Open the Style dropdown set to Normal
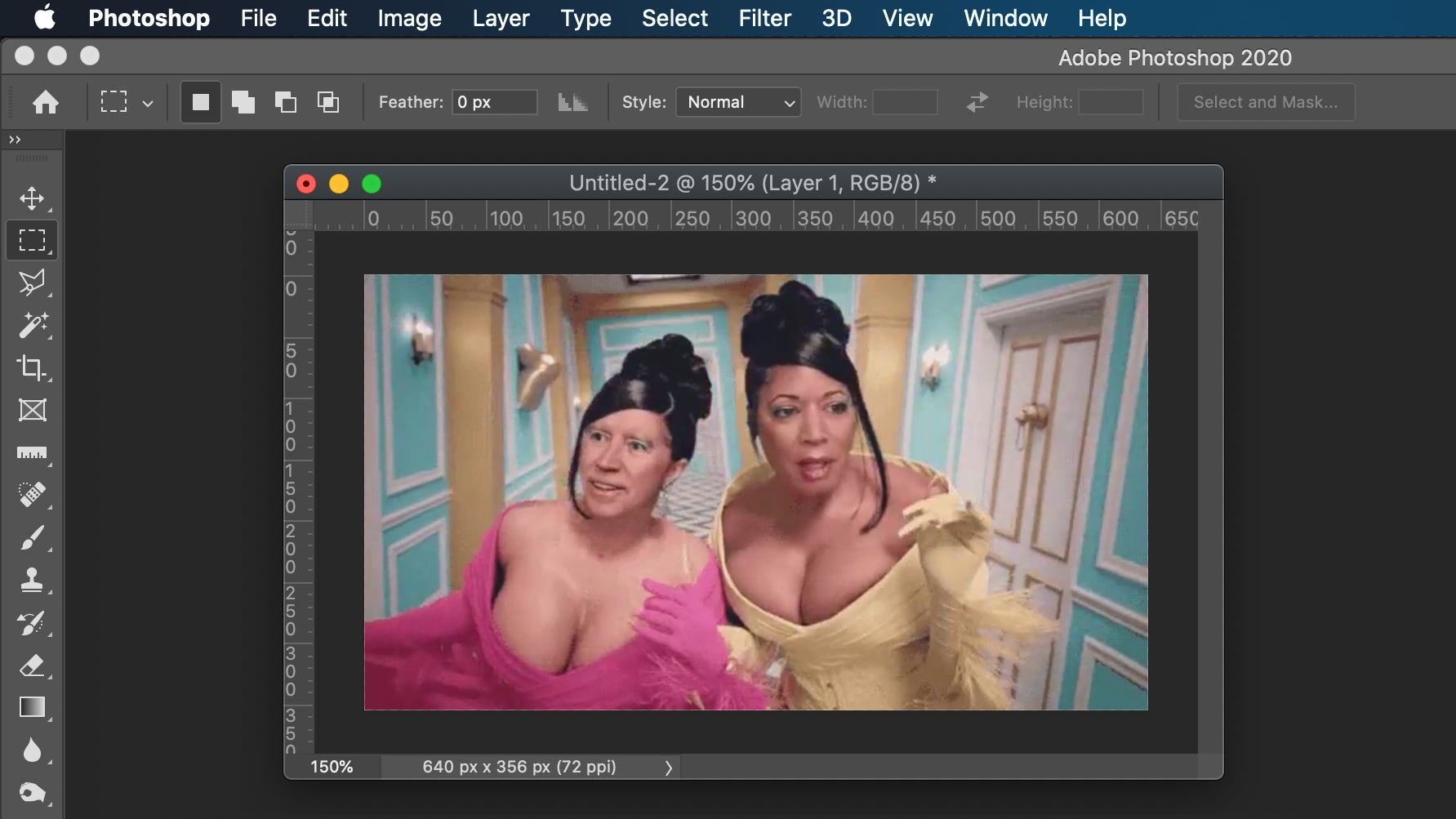The width and height of the screenshot is (1456, 819). point(738,102)
